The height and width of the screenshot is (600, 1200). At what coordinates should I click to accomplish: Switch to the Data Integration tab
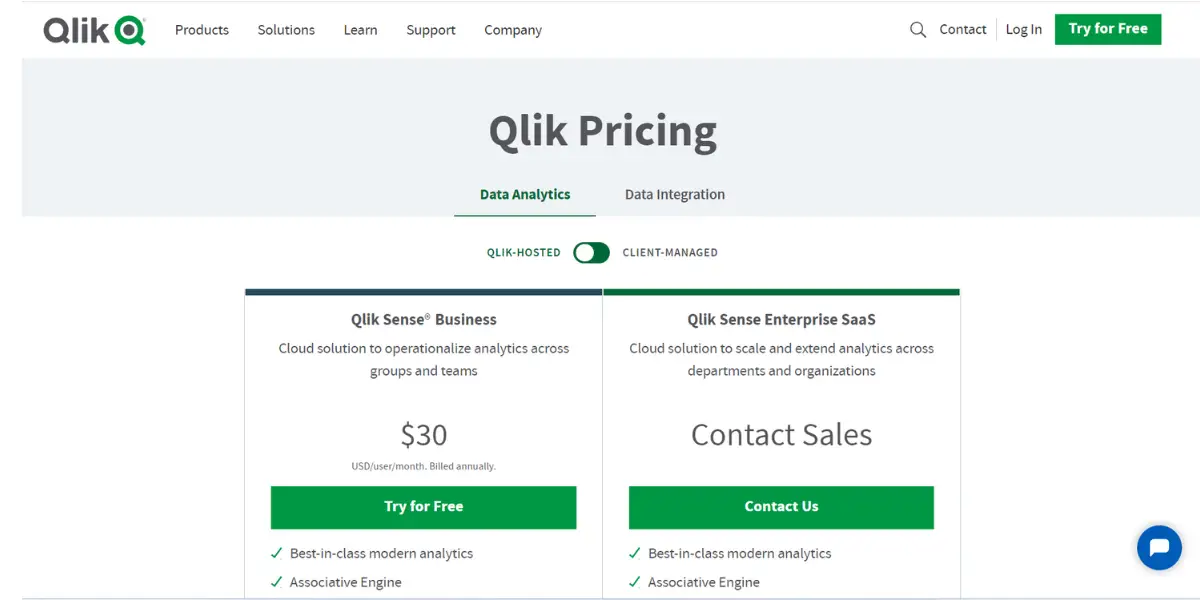click(675, 194)
